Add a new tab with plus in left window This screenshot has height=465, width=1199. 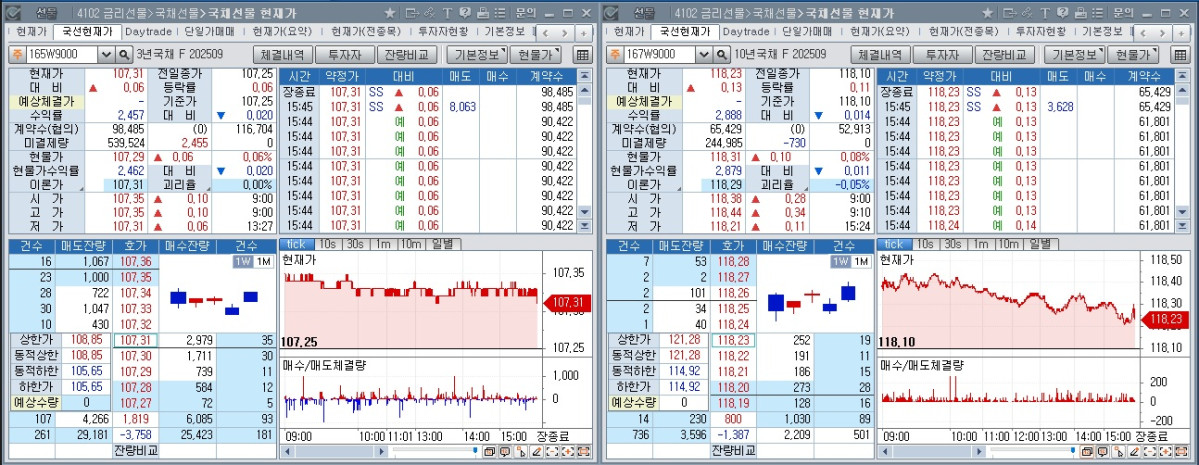(583, 33)
